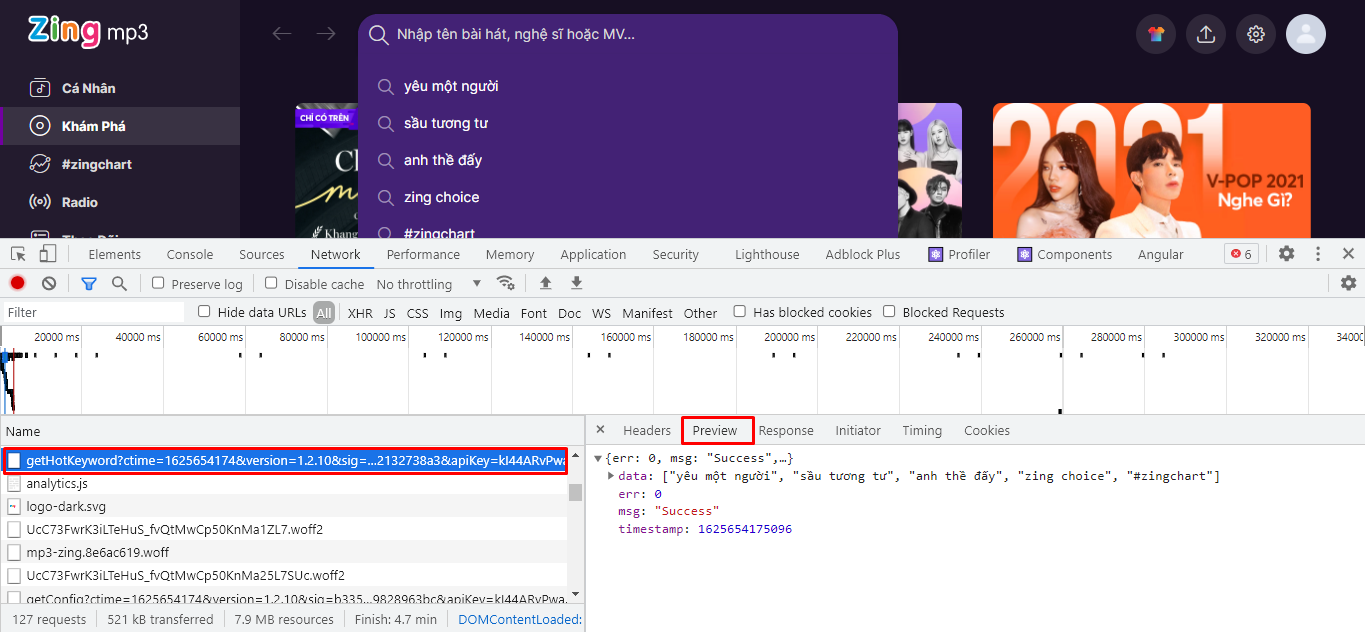This screenshot has width=1365, height=632.
Task: Choose suggestion 'sầu tương tư'
Action: (x=446, y=123)
